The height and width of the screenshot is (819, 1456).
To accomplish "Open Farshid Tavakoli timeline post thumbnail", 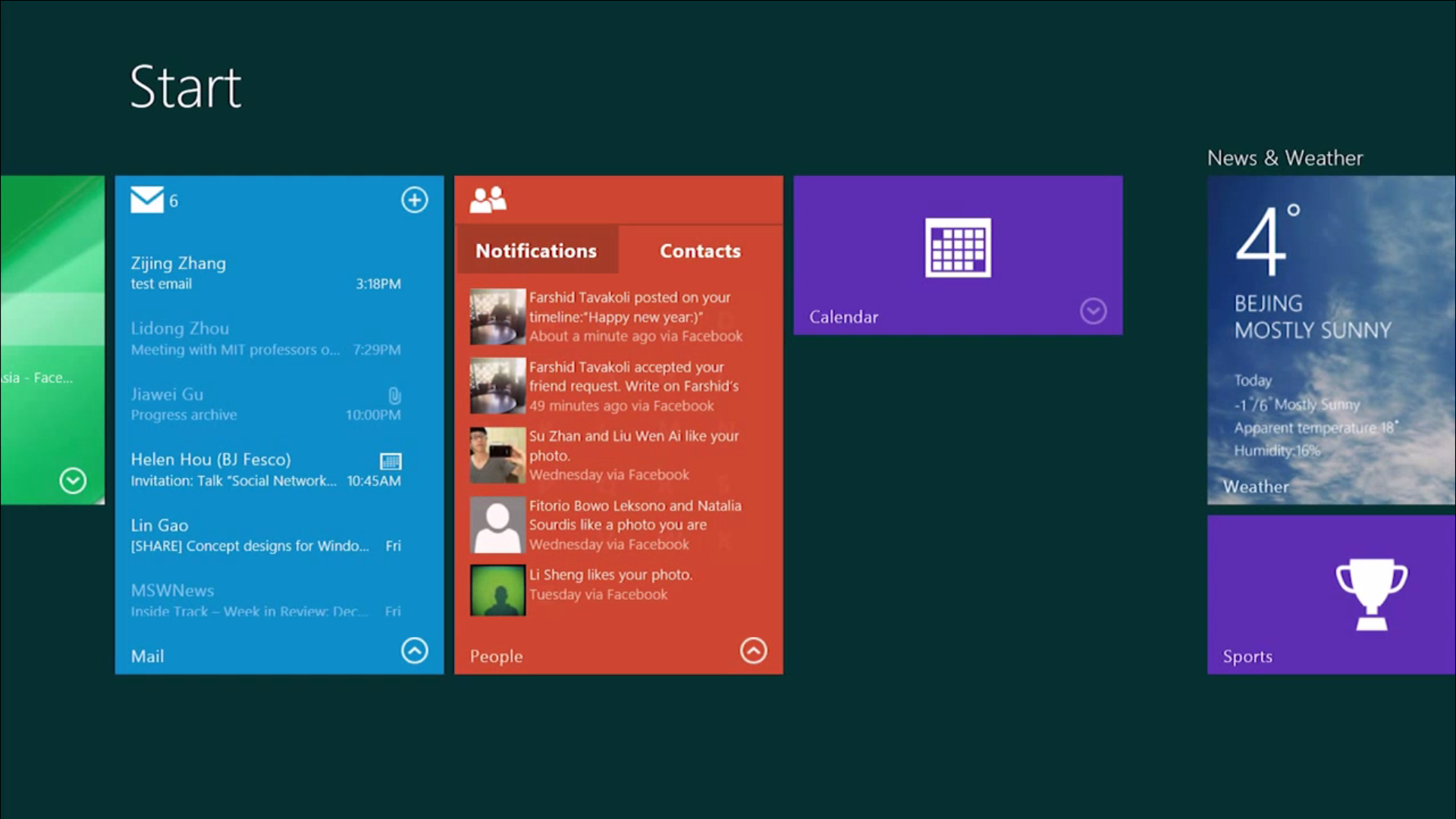I will [x=497, y=317].
